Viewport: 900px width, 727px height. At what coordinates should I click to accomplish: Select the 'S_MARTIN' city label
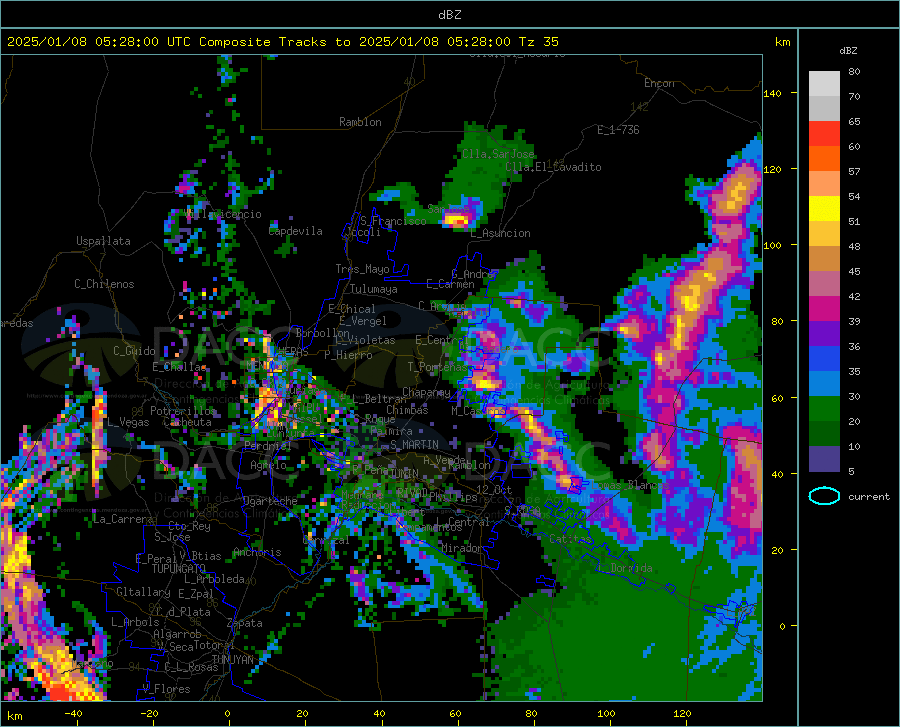(414, 445)
